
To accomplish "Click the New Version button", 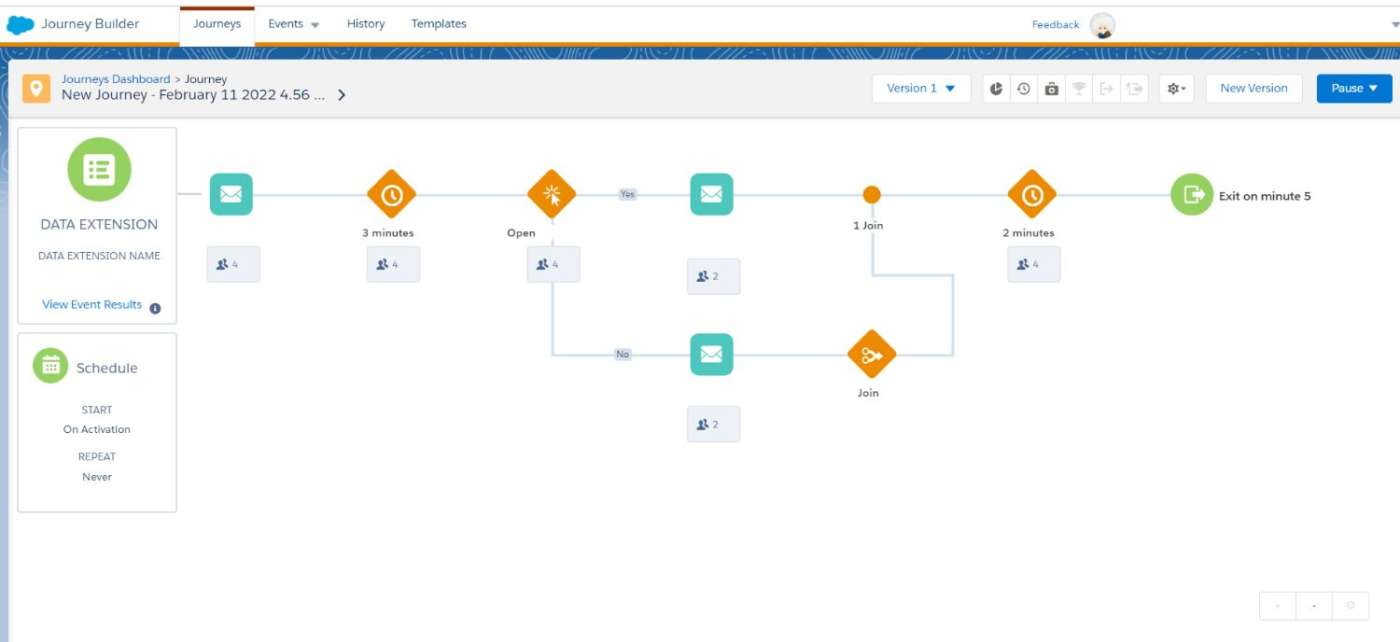I will coord(1254,88).
